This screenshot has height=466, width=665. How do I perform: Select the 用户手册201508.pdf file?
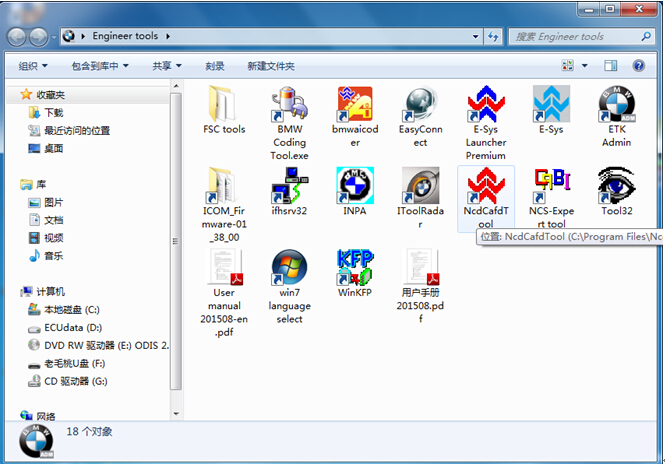(x=420, y=287)
